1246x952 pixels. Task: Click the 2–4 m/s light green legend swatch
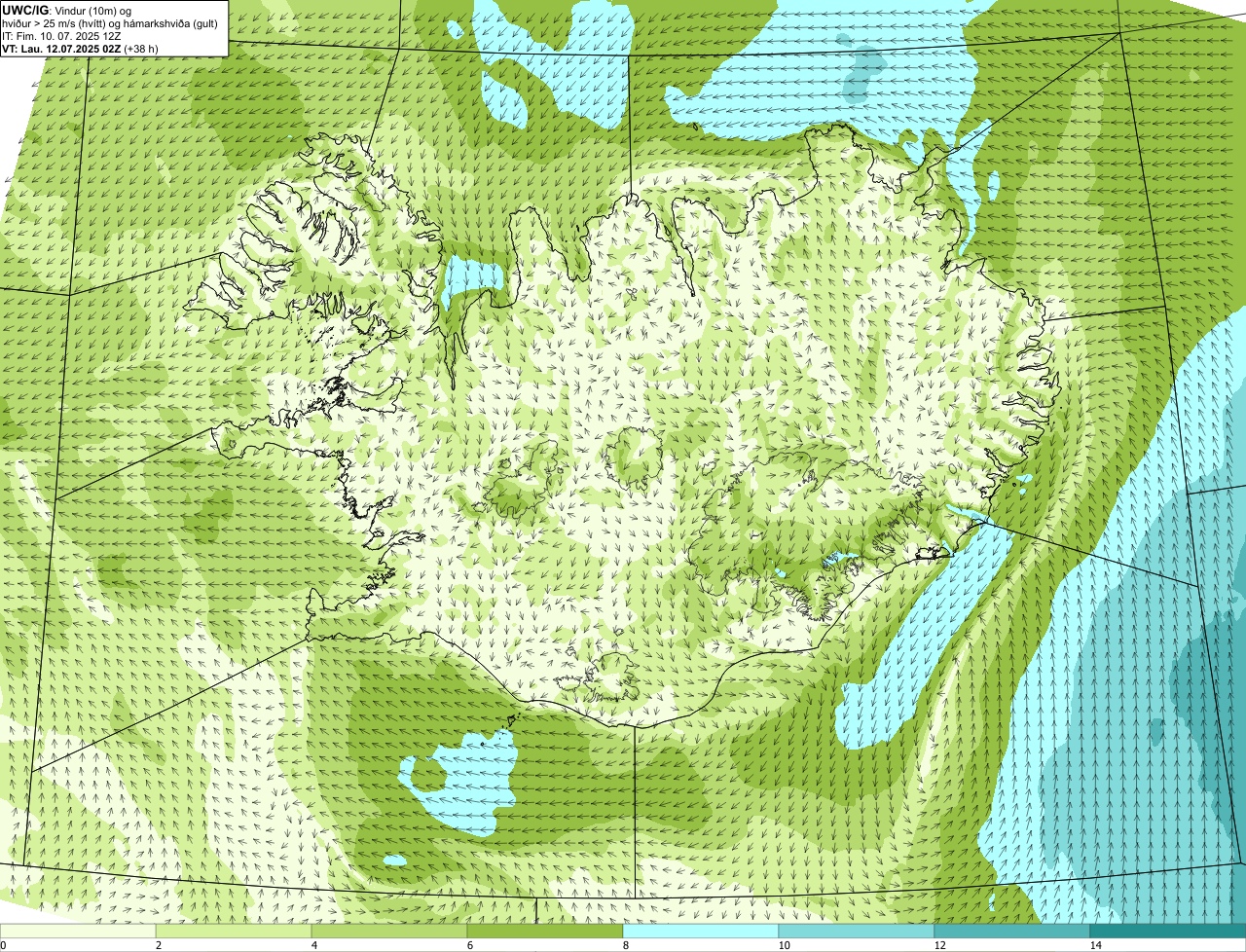(234, 932)
